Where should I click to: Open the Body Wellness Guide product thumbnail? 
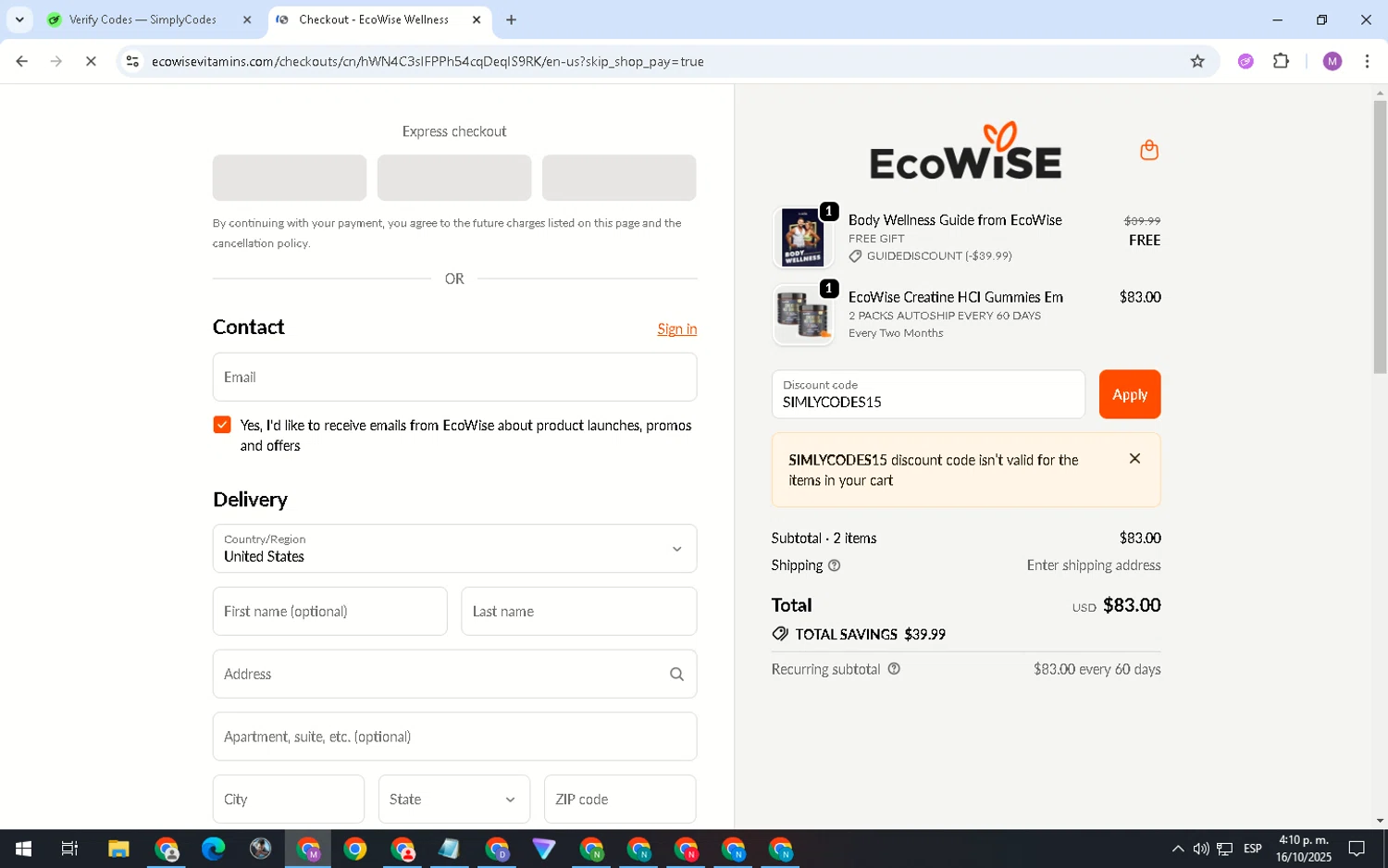pos(802,238)
